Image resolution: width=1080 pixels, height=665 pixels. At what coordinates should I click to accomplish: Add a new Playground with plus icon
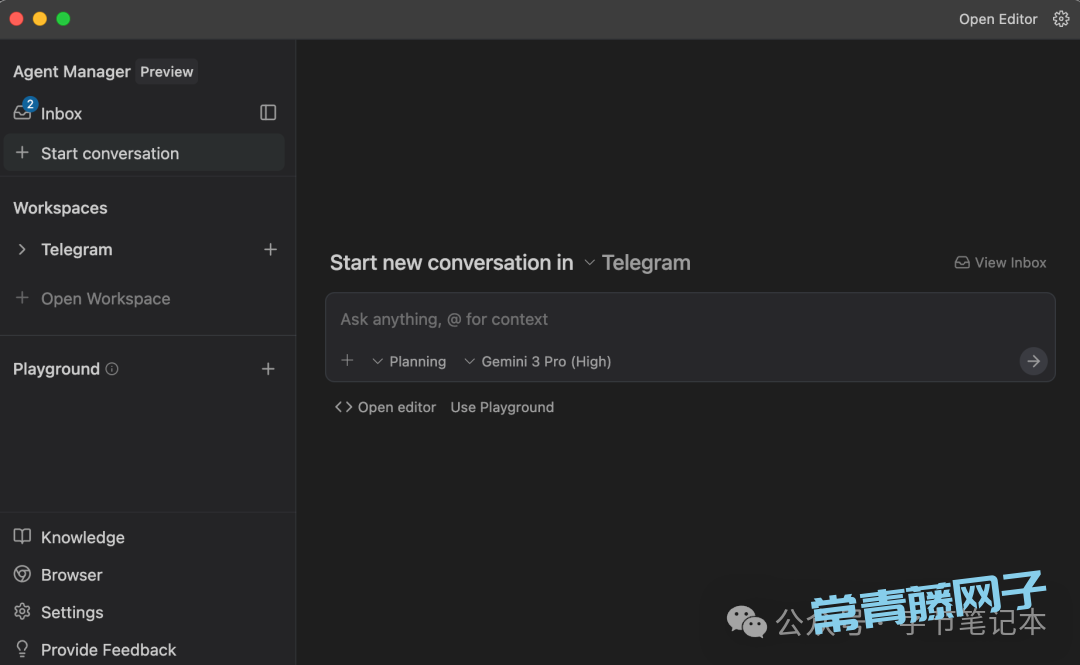click(268, 369)
